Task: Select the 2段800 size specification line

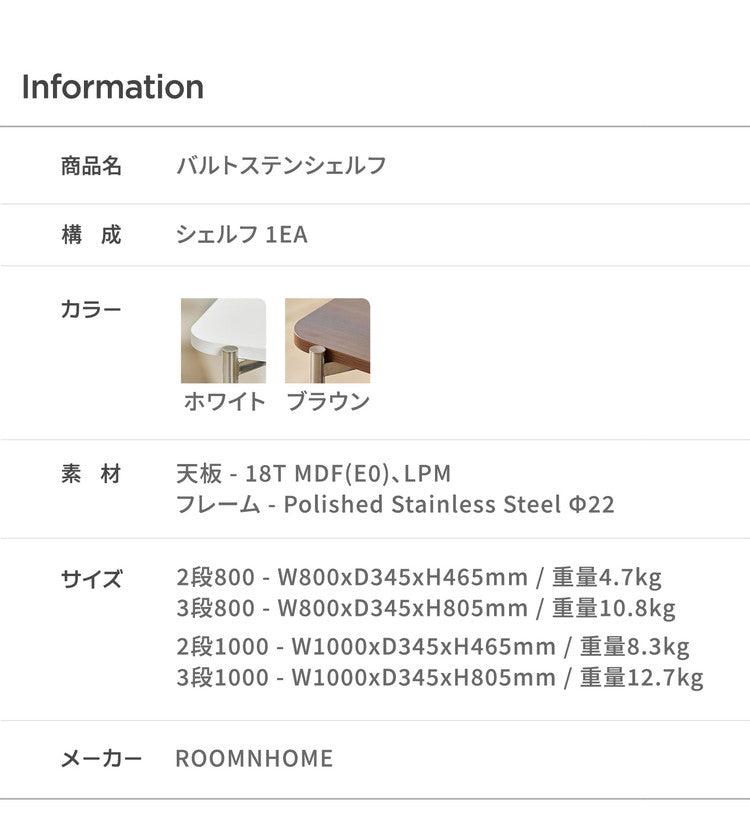Action: (418, 578)
